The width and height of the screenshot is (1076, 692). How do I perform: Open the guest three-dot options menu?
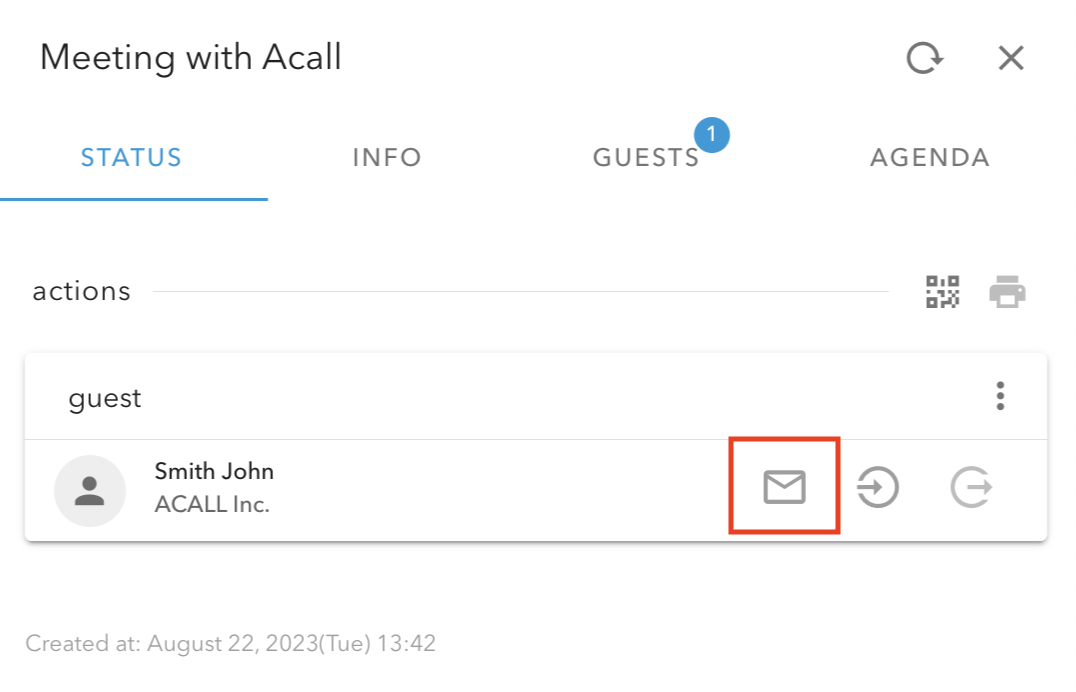pos(1000,397)
